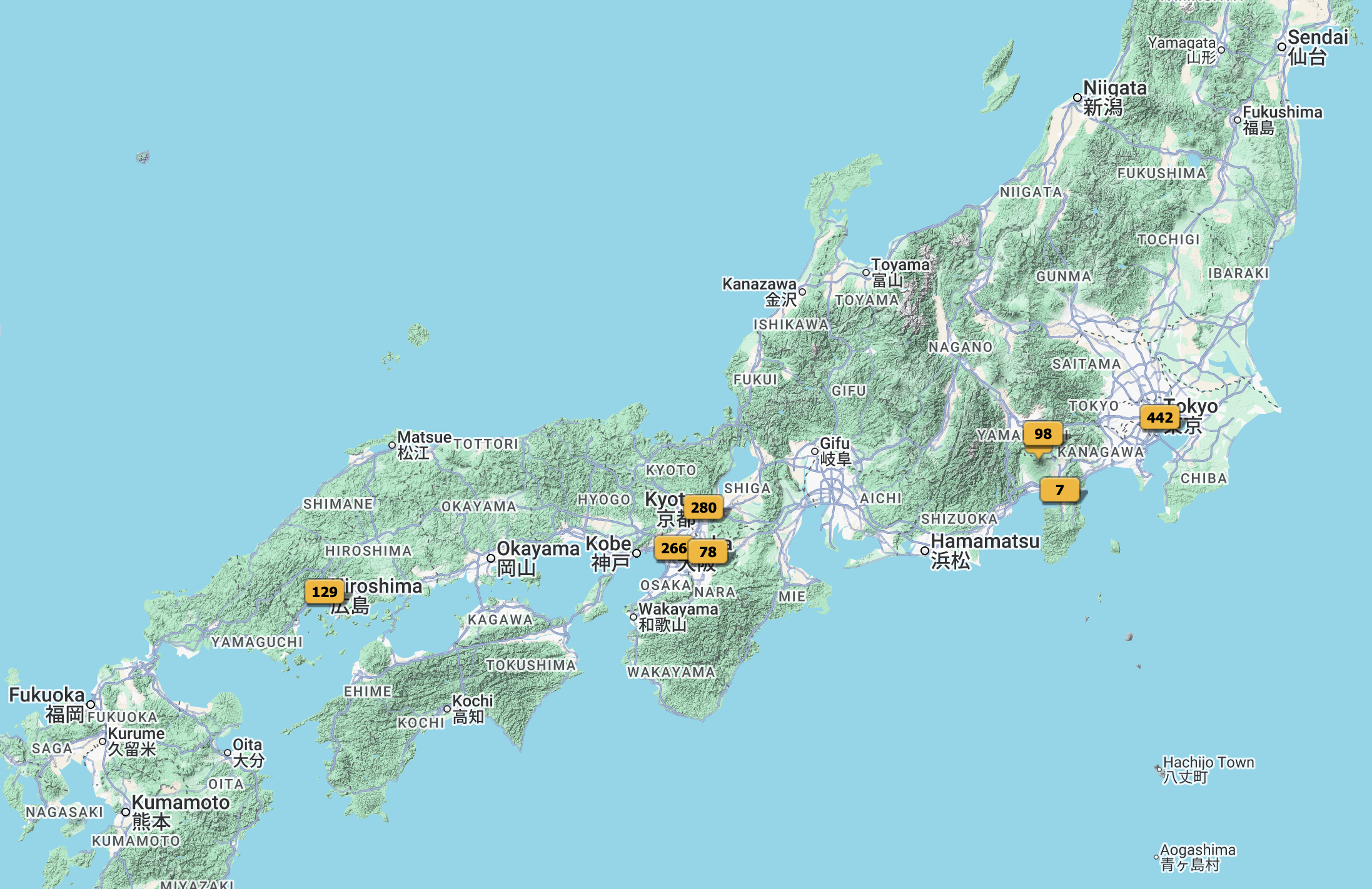This screenshot has width=1372, height=889.
Task: Click the 442 cluster marker near Tokyo
Action: pos(1159,418)
